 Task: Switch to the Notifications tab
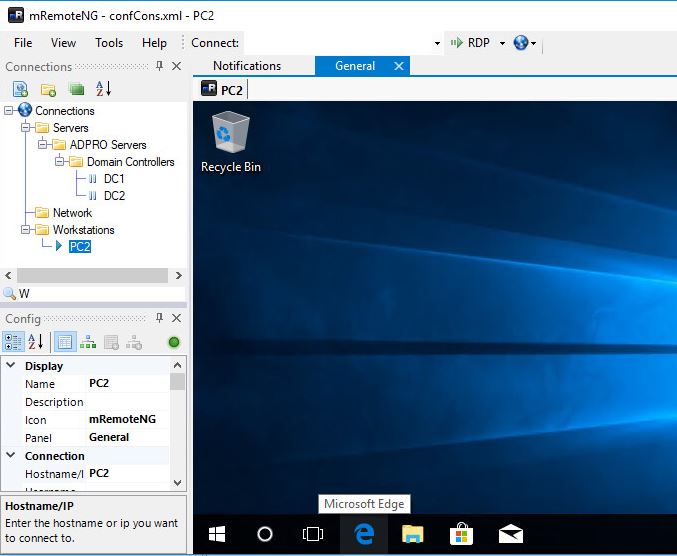tap(247, 66)
